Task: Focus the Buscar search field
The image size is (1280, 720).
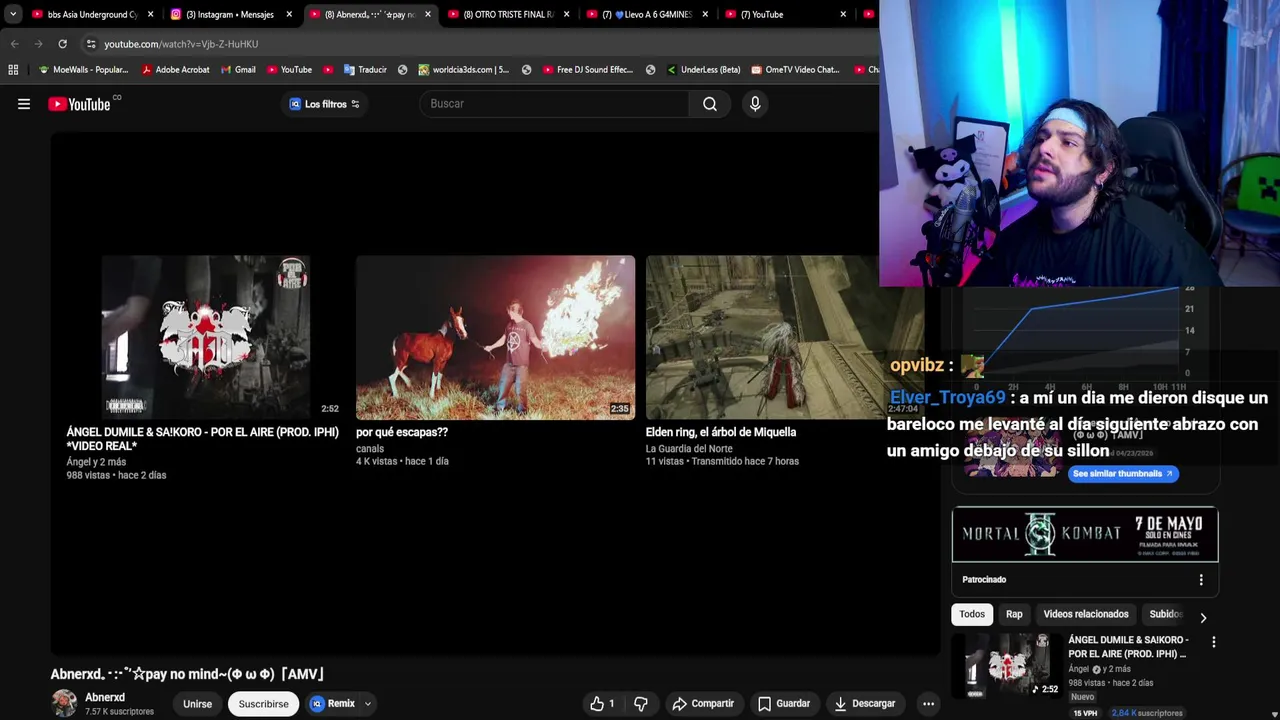Action: tap(554, 104)
